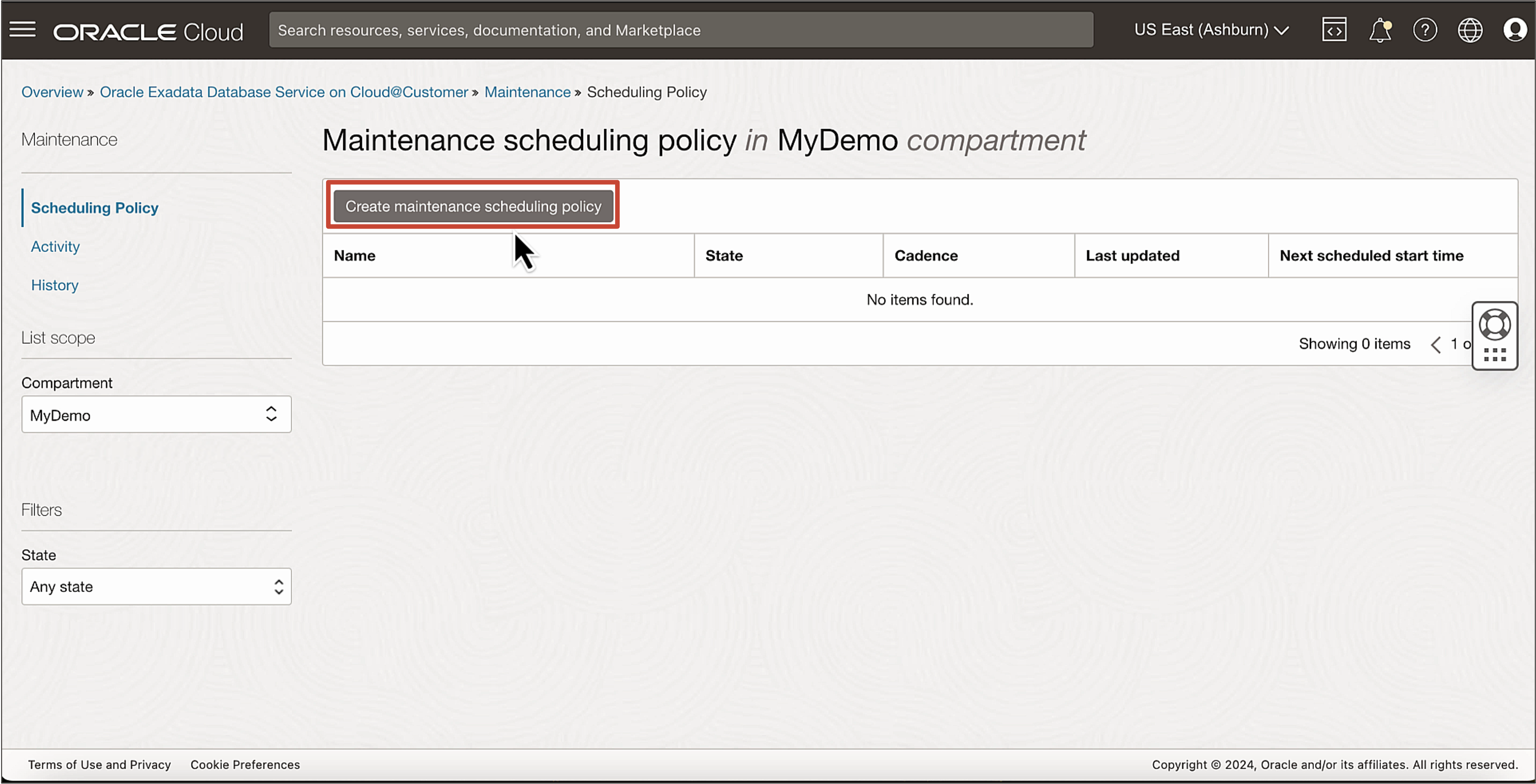This screenshot has height=784, width=1536.
Task: Open the help question-mark icon
Action: point(1425,29)
